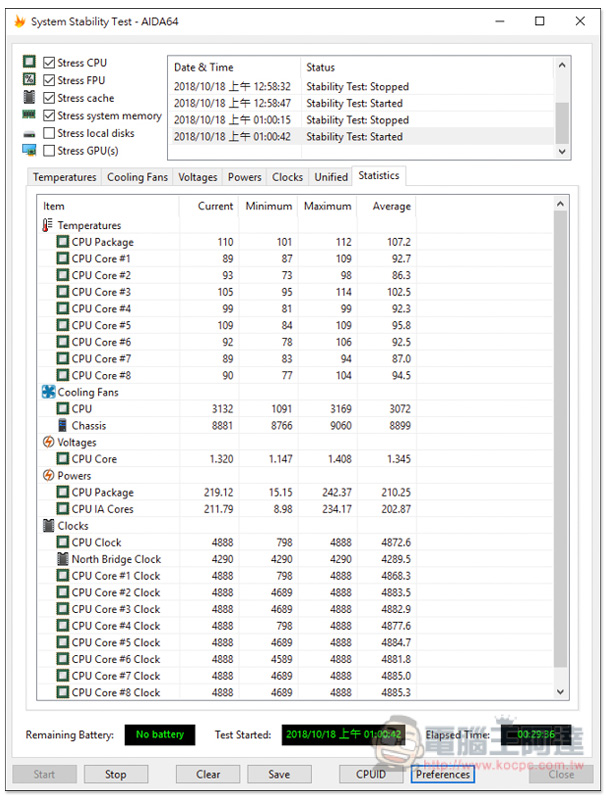Click the Stop button

pyautogui.click(x=116, y=774)
